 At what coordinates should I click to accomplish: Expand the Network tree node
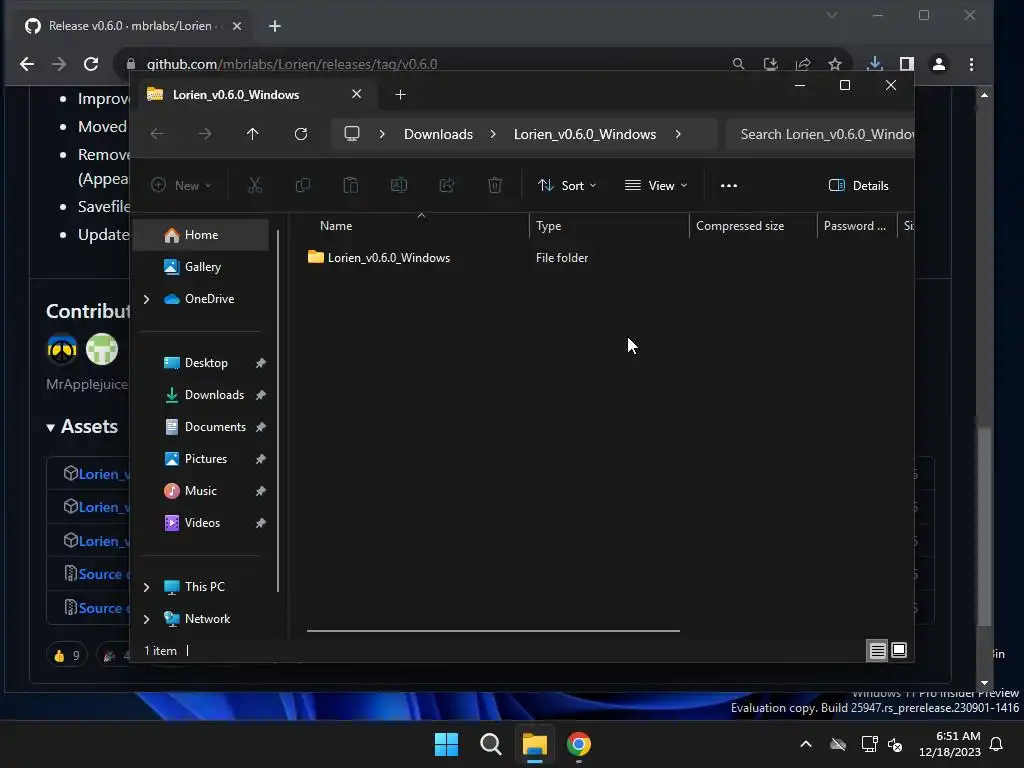(146, 619)
